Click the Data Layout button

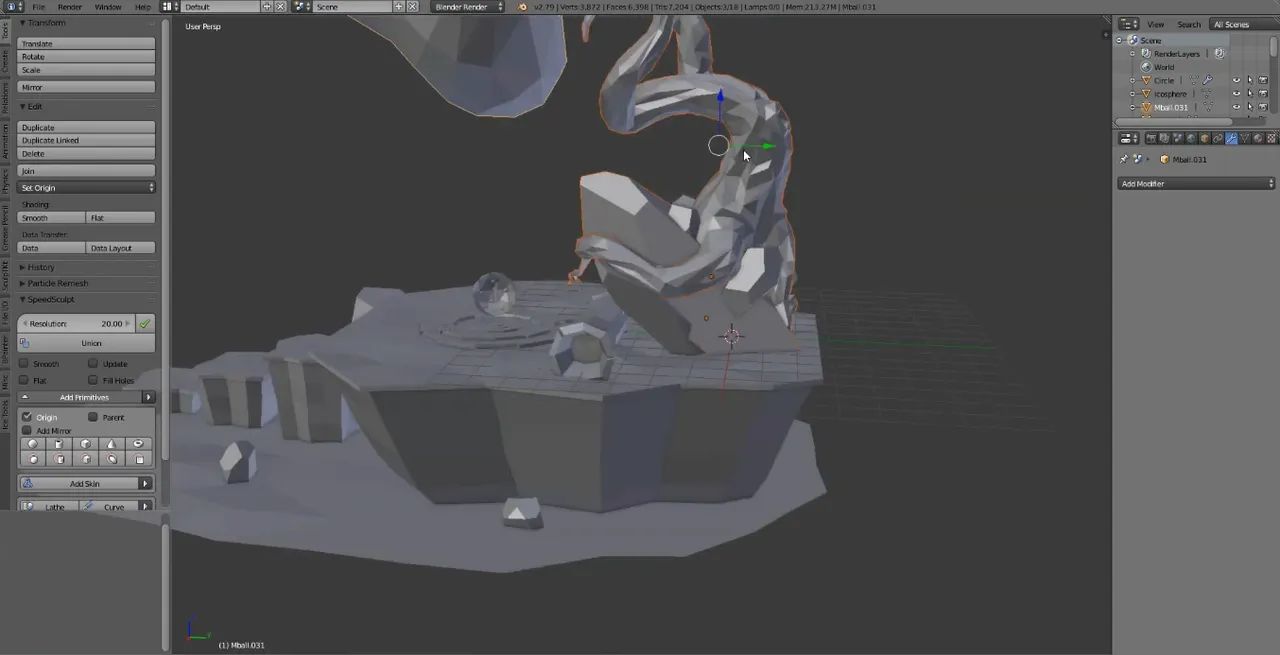tap(121, 247)
